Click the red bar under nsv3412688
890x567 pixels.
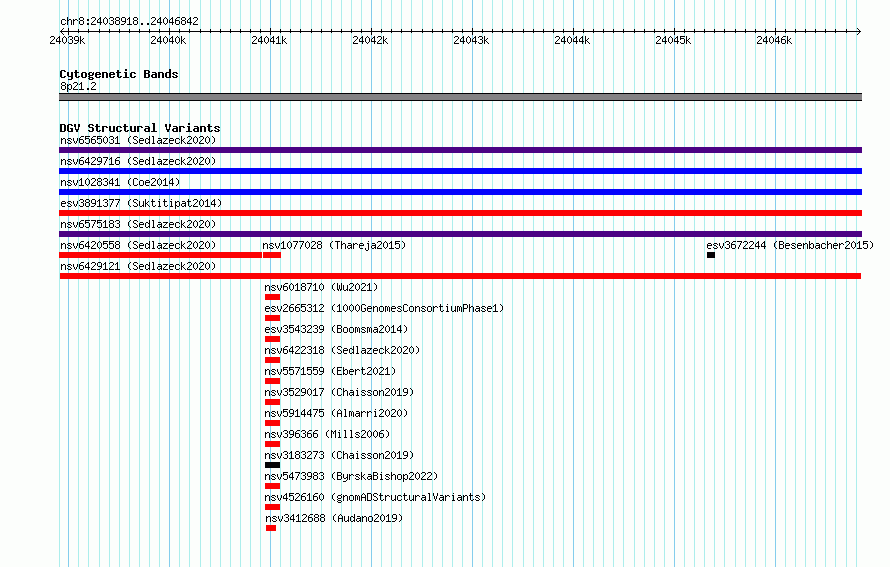point(271,528)
